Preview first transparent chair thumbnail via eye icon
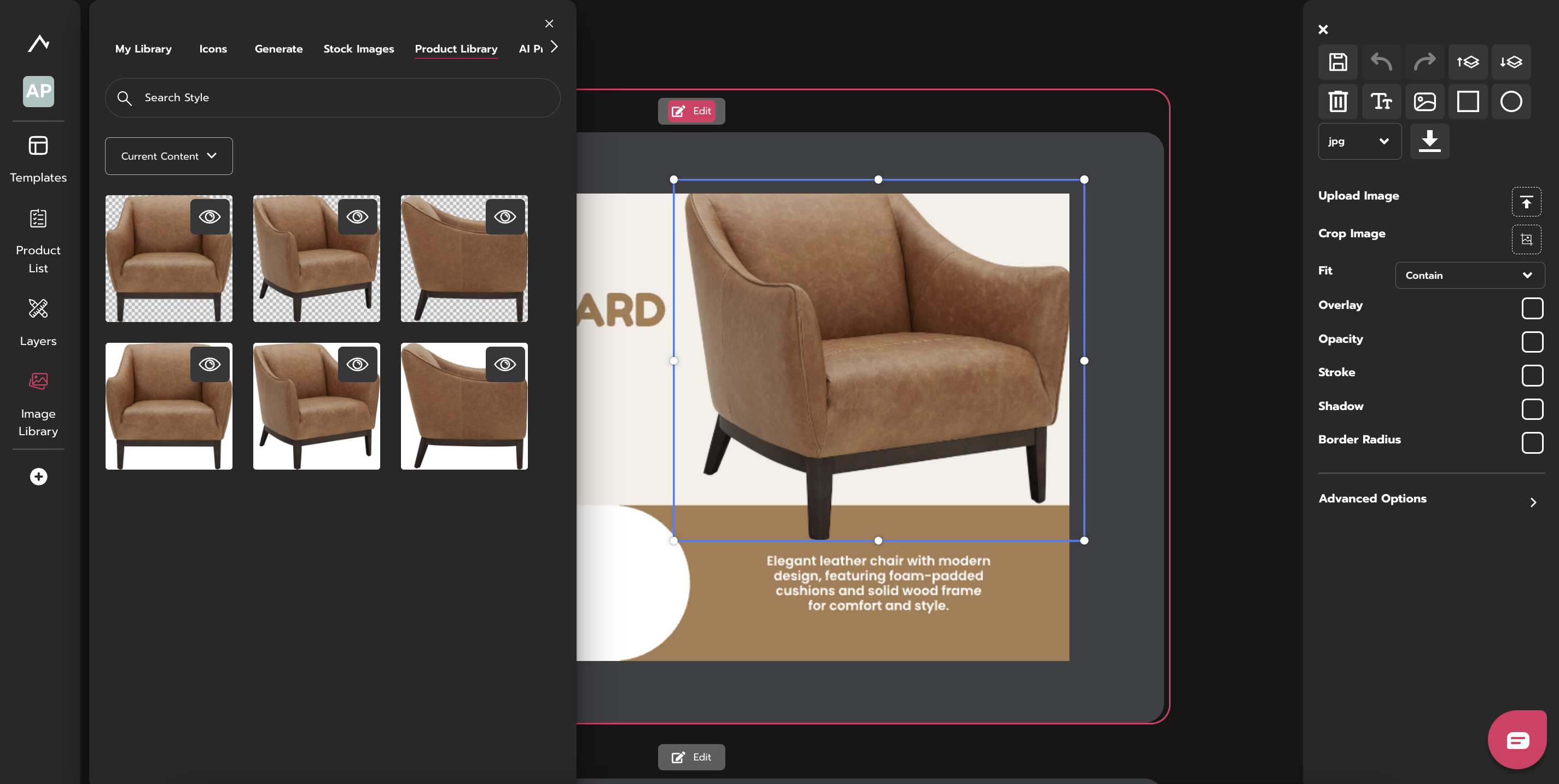 [x=210, y=217]
